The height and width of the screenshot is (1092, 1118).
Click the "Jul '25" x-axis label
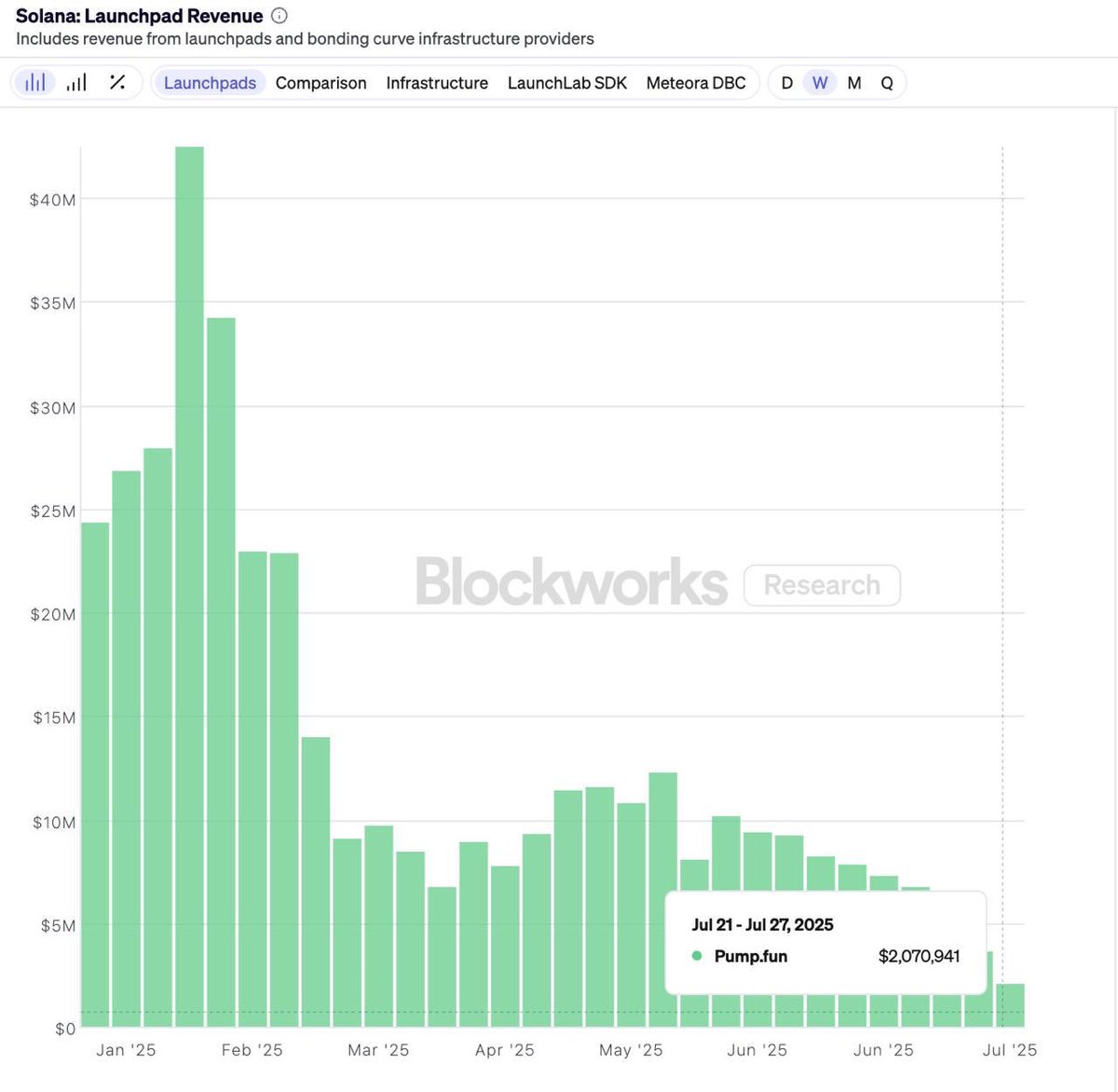coord(1010,1050)
